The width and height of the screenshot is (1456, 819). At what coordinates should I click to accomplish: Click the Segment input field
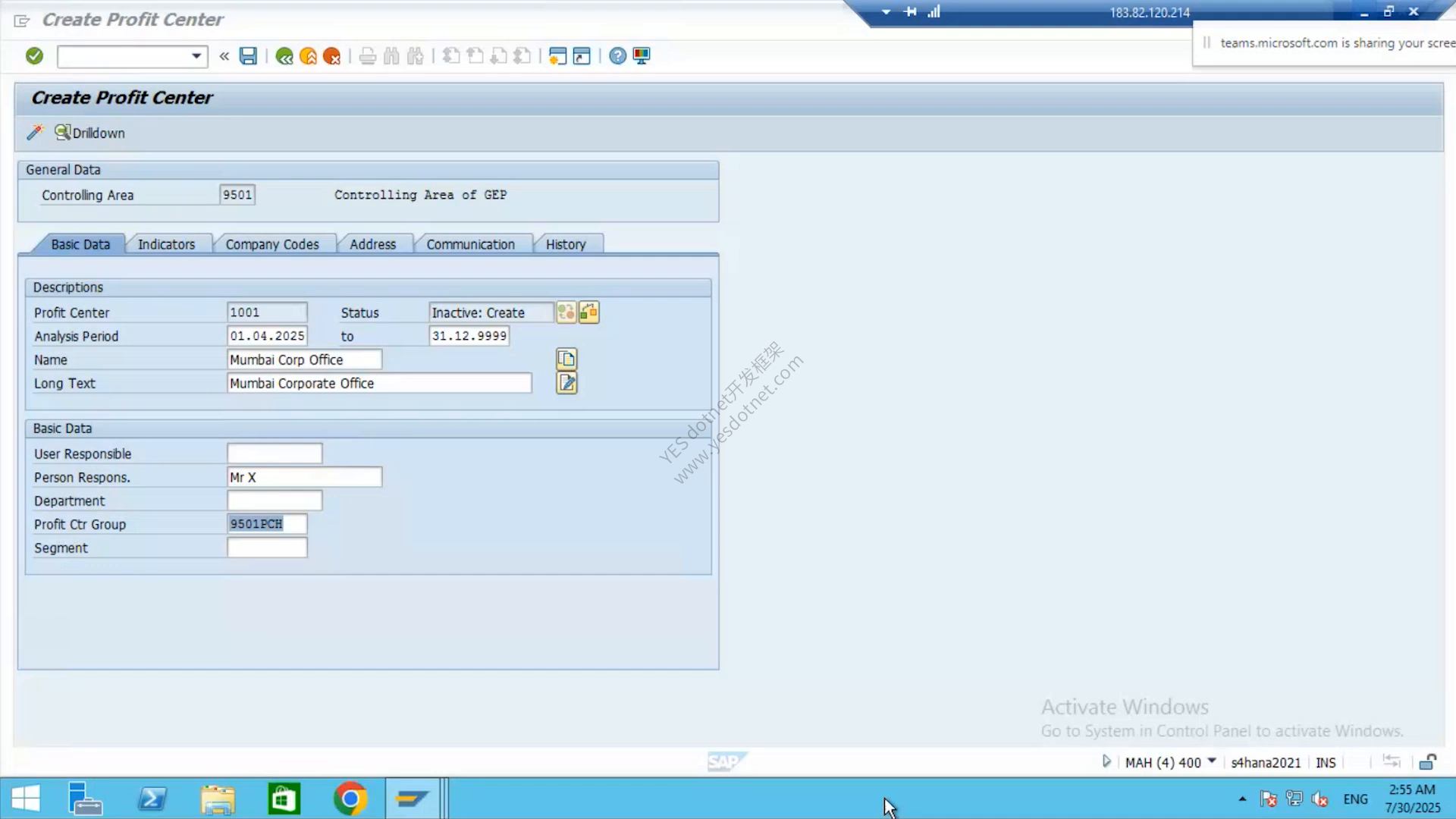267,548
